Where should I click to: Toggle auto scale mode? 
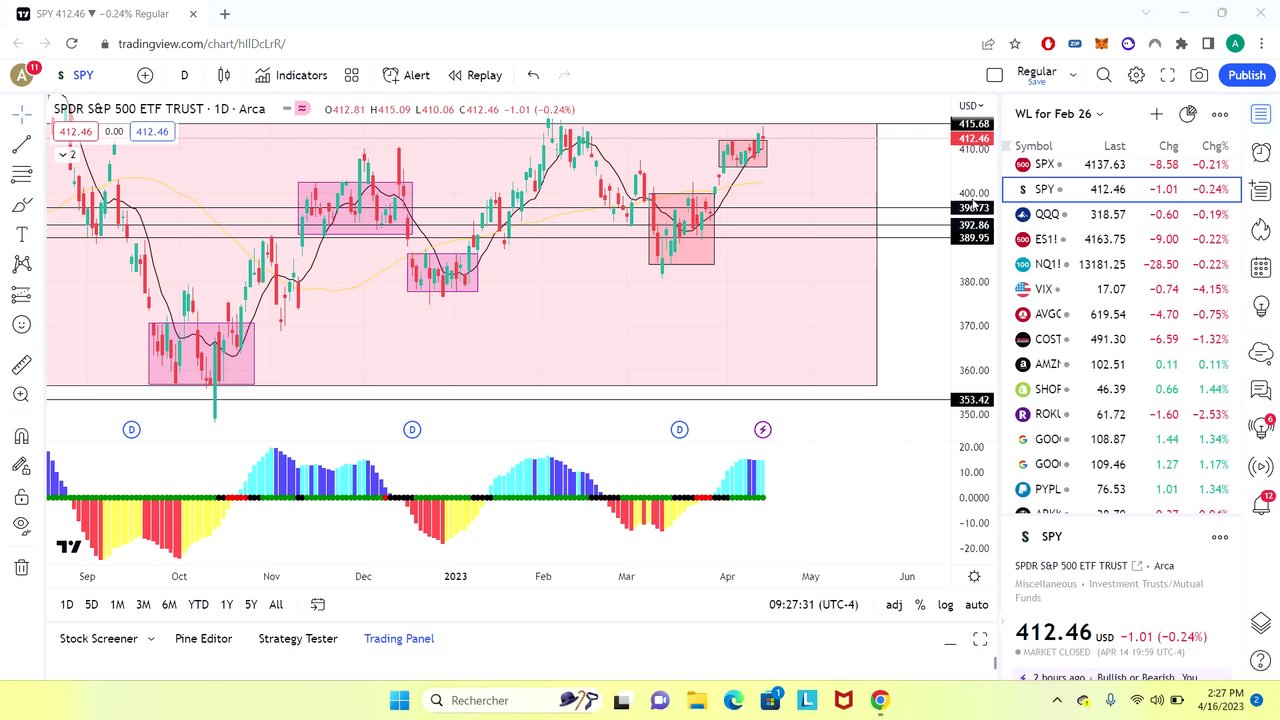977,604
